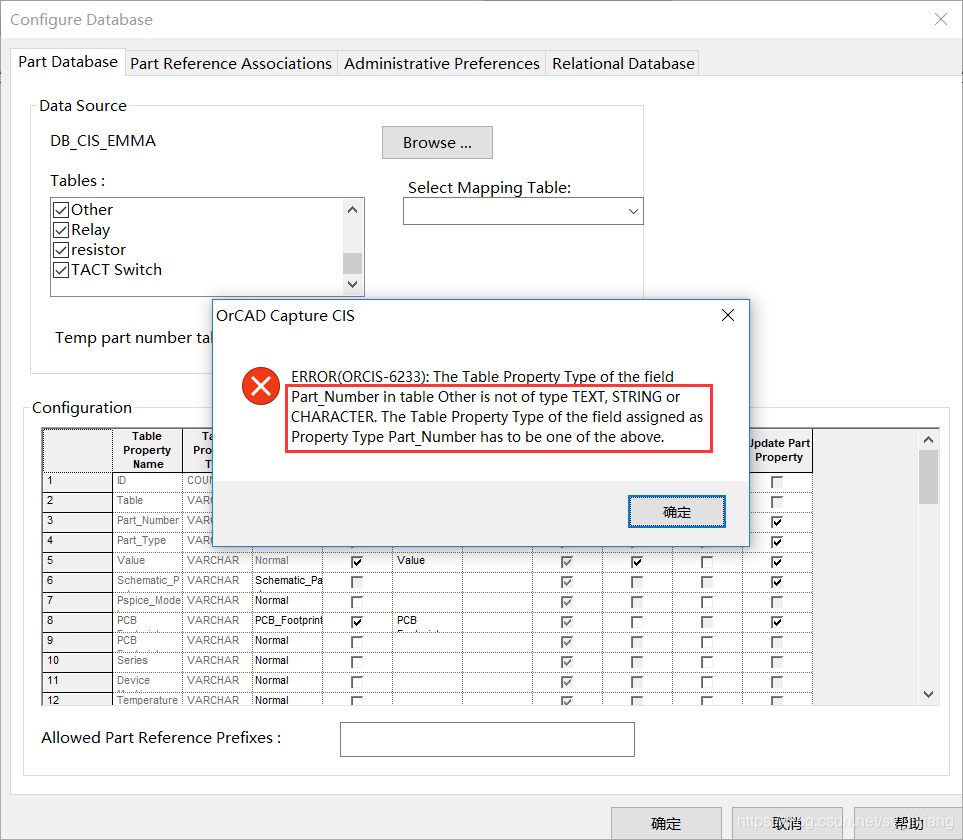Click the Schematic_Pa property type cell

(288, 581)
